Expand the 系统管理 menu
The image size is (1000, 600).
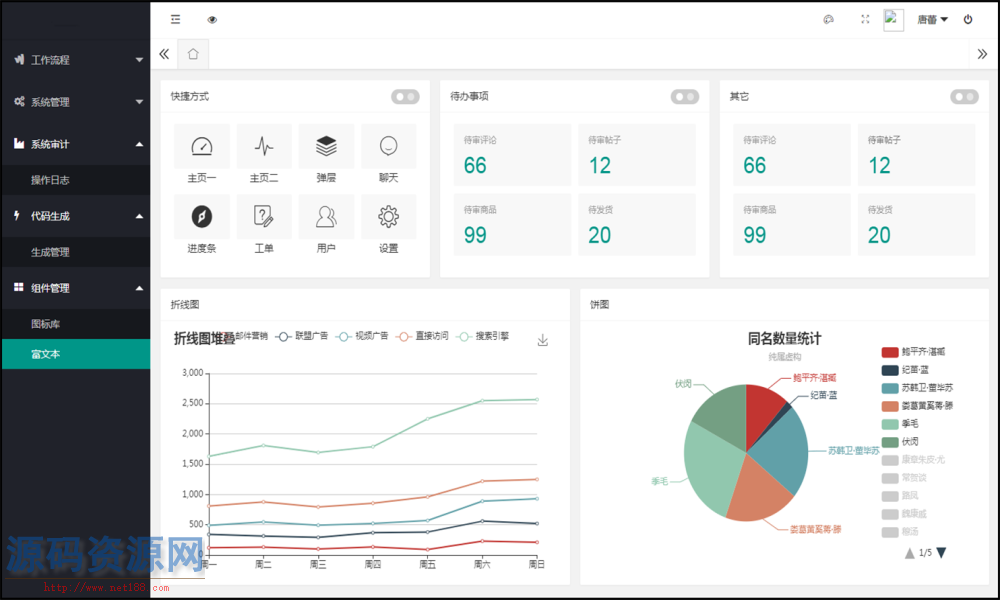[x=77, y=102]
